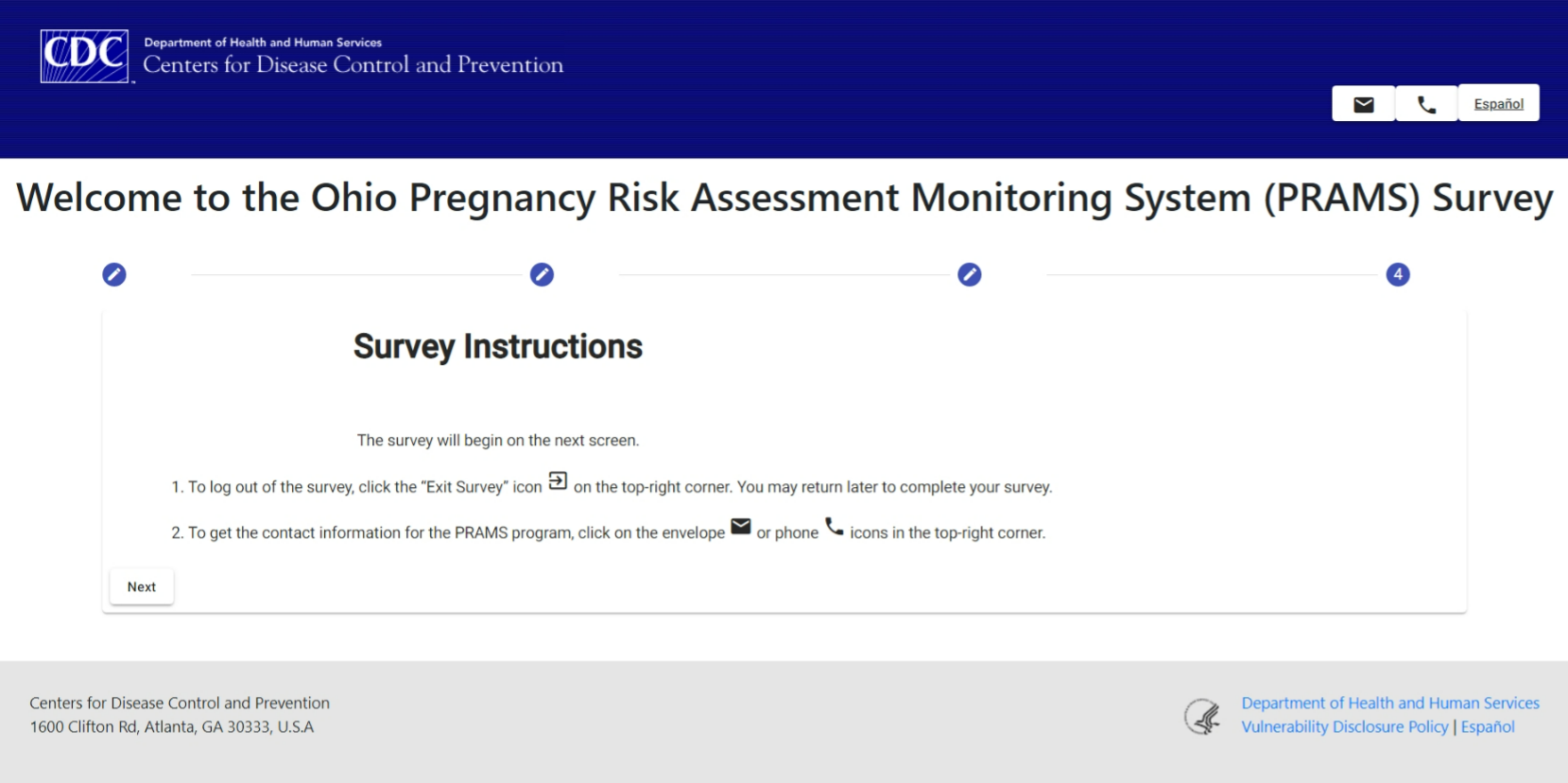
Task: Click the envelope icon in instruction text
Action: 741,526
